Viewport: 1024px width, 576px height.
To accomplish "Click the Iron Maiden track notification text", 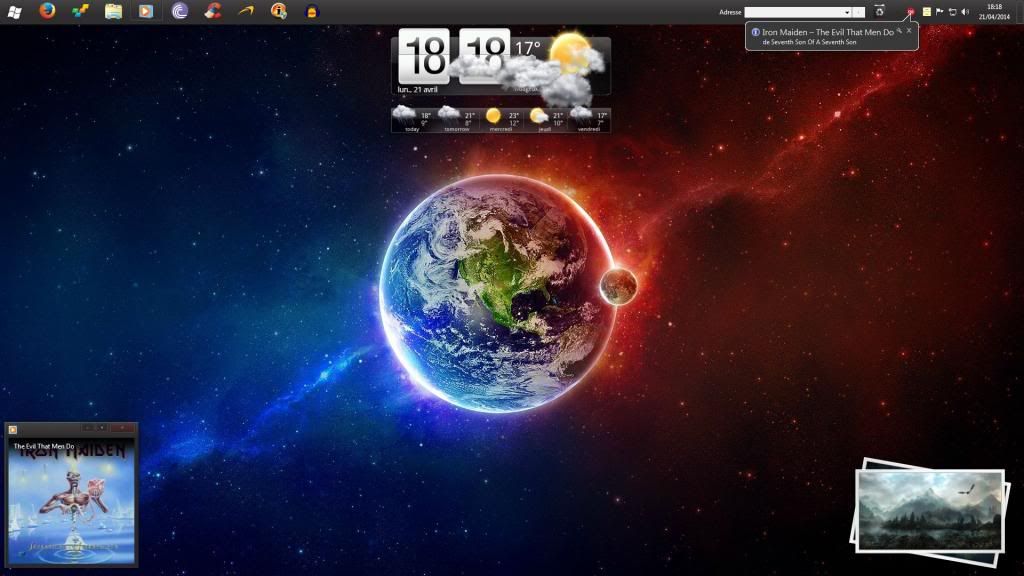I will 827,32.
